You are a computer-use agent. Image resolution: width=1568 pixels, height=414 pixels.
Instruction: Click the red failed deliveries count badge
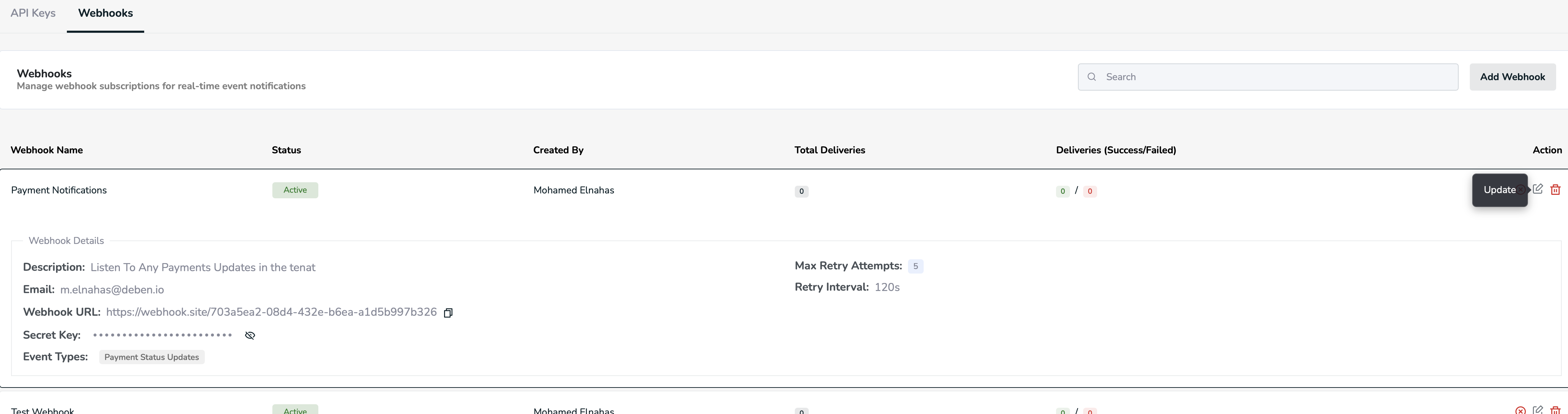coord(1089,191)
